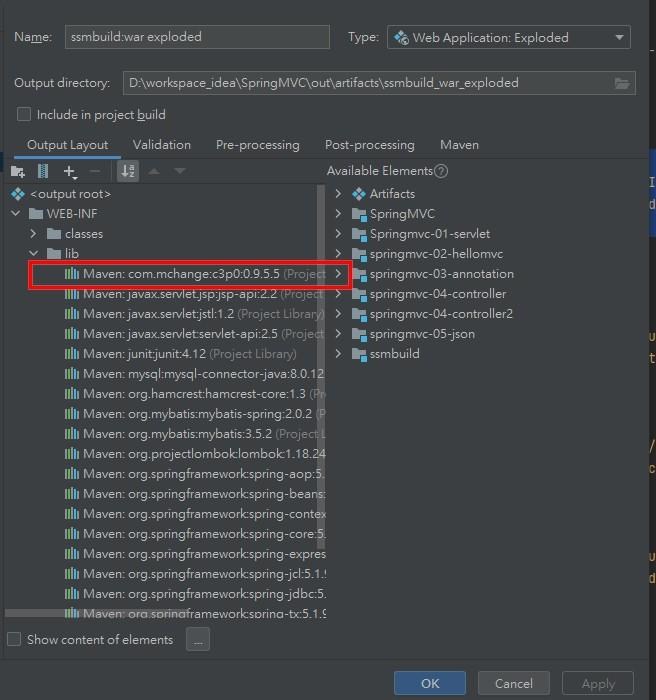This screenshot has height=700, width=656.
Task: Switch to the Validation tab
Action: [x=161, y=145]
